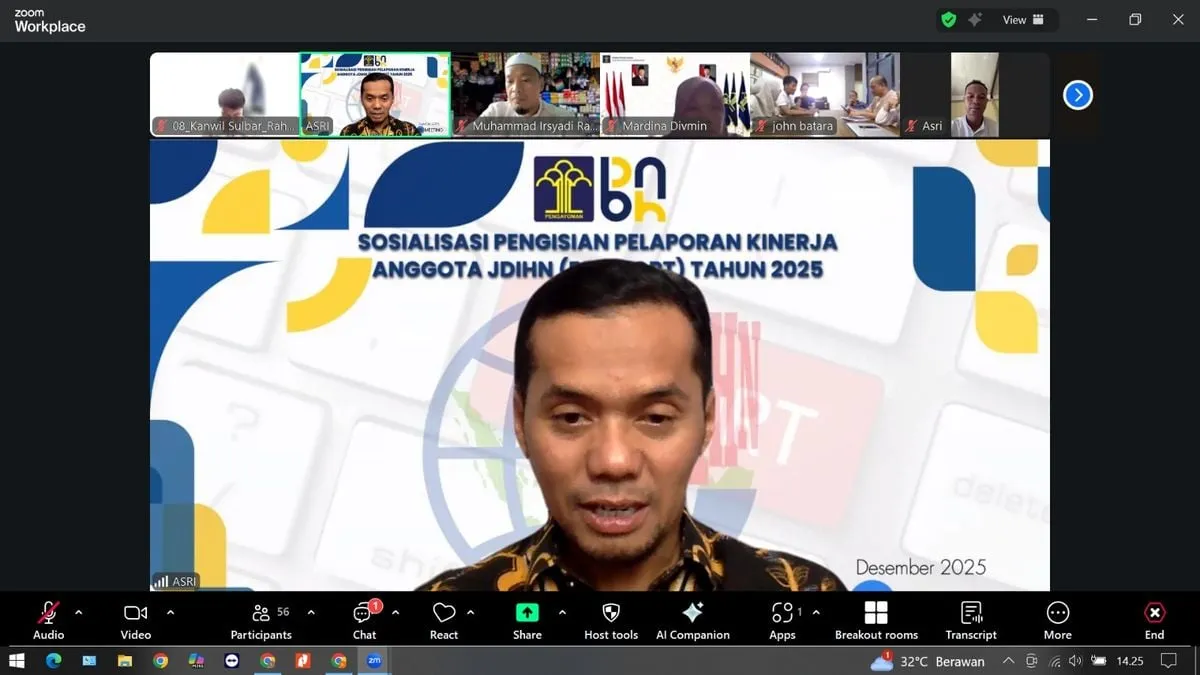This screenshot has height=675, width=1200.
Task: Expand the Chat options chevron
Action: coord(396,612)
